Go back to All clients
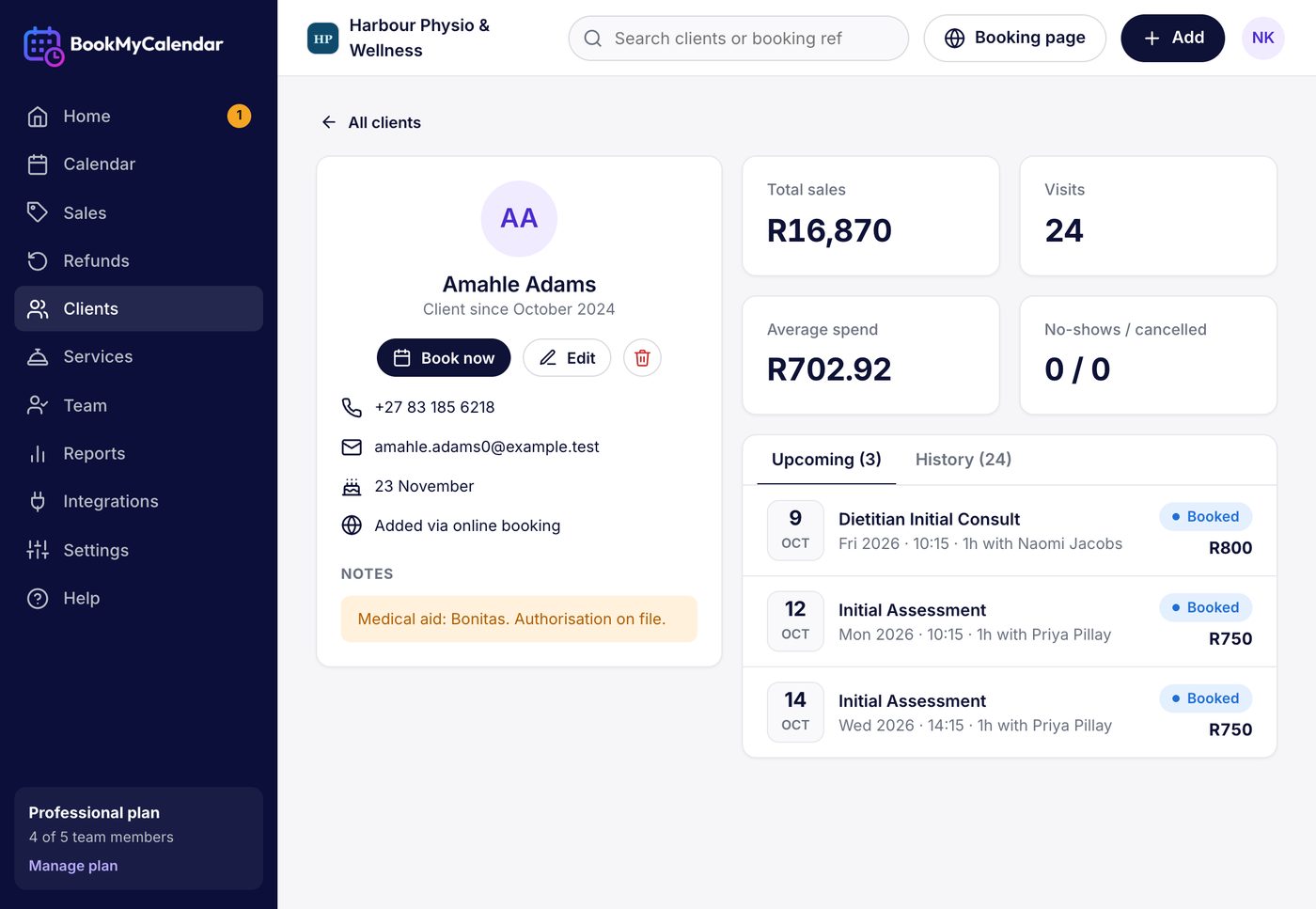 pyautogui.click(x=371, y=122)
